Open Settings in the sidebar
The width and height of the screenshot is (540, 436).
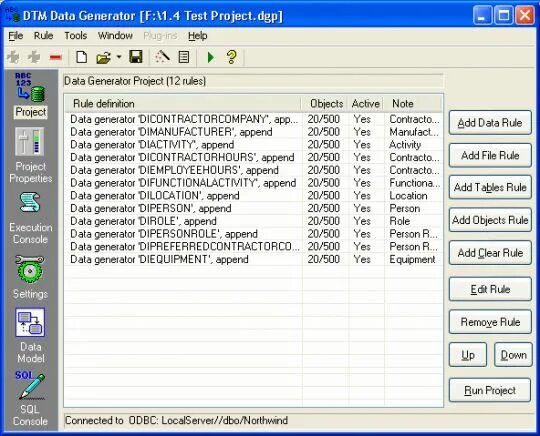click(30, 277)
